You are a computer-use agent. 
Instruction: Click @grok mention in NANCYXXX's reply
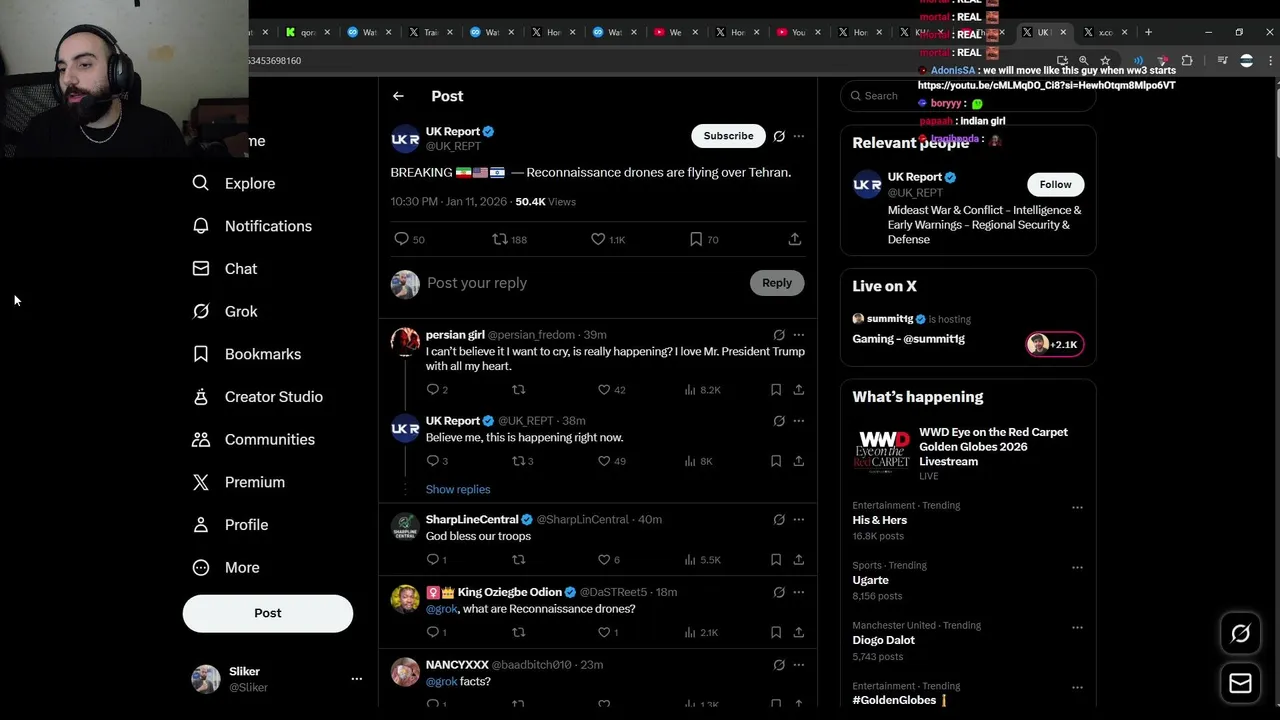[441, 682]
